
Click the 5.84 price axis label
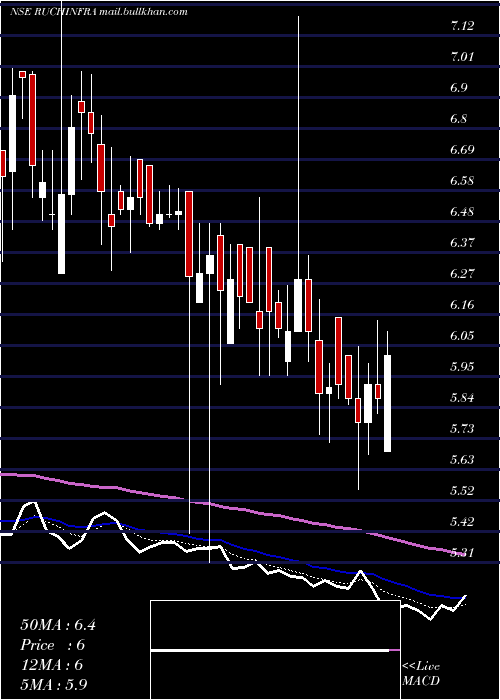point(462,398)
